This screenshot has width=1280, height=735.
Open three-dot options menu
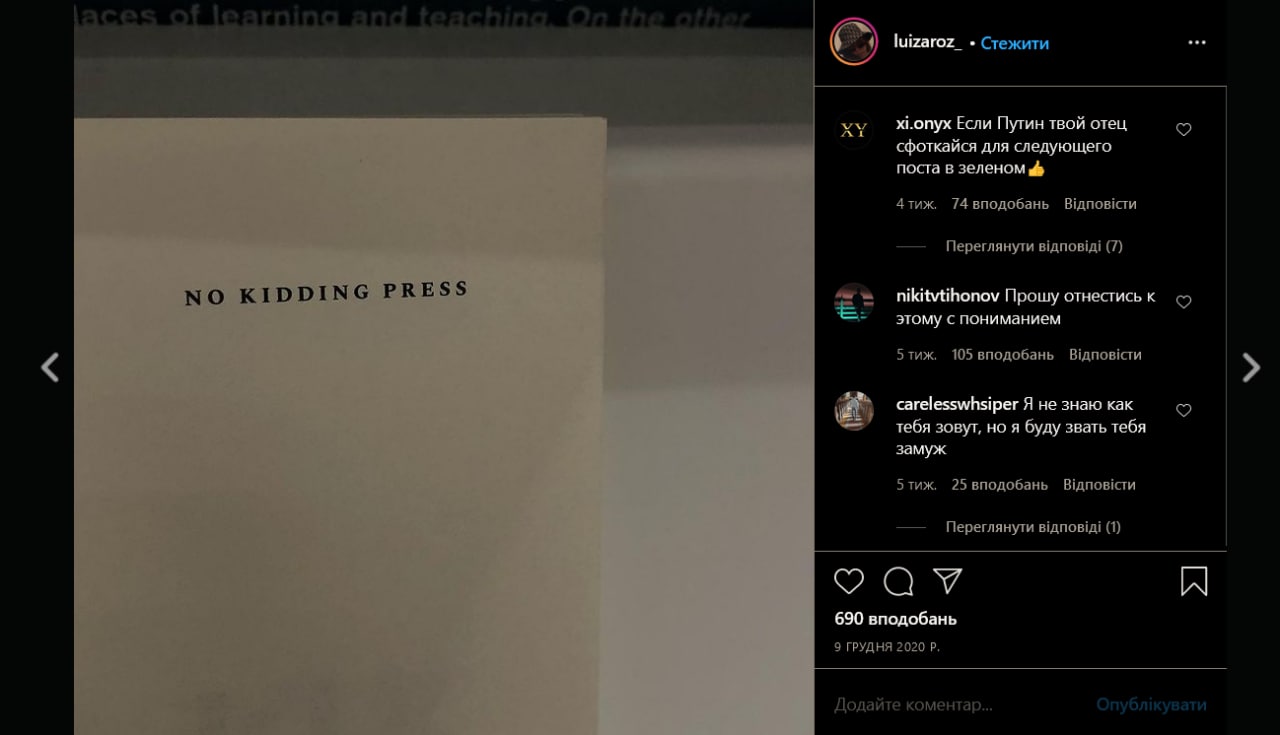pyautogui.click(x=1197, y=43)
